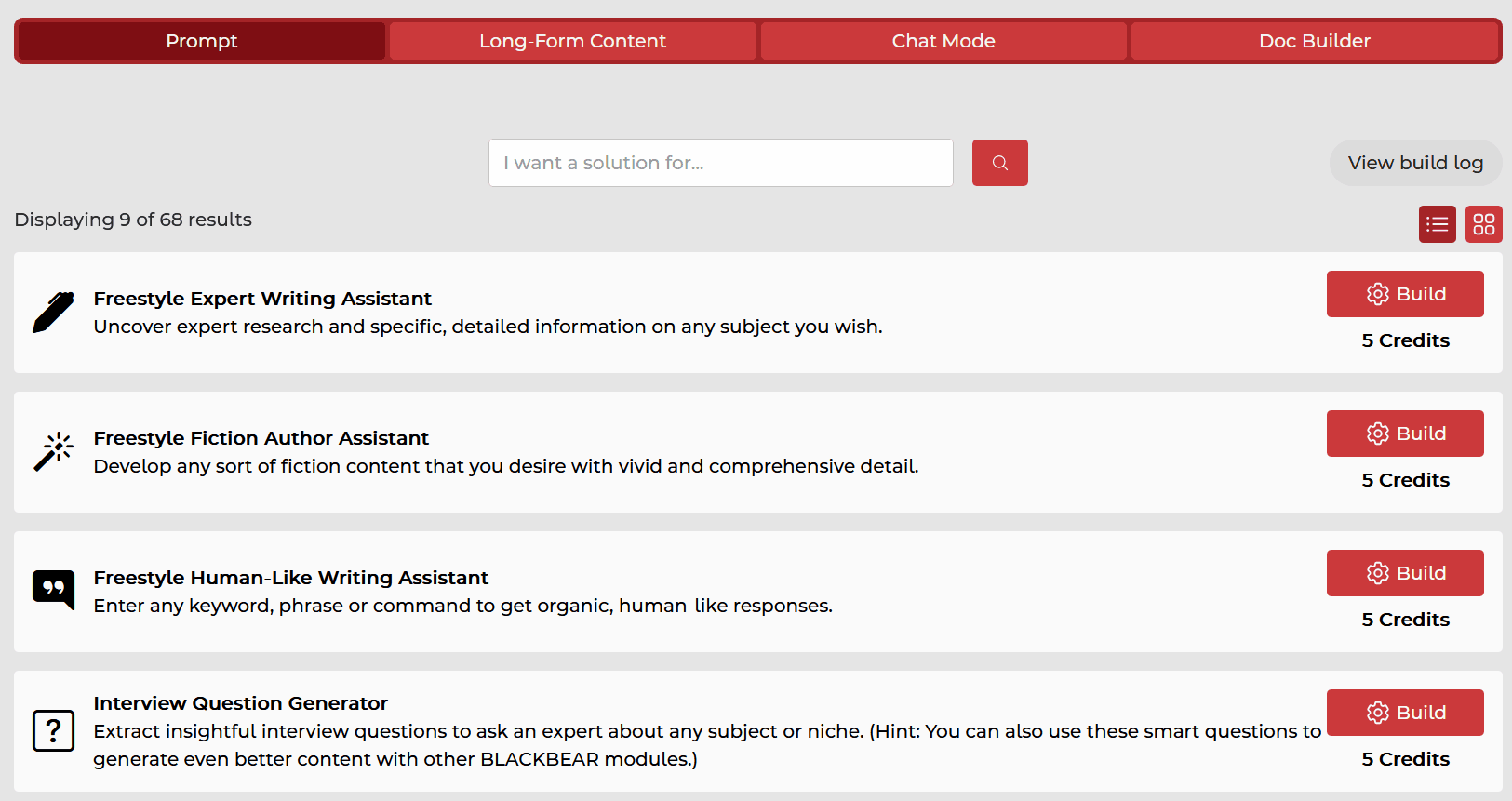Screen dimensions: 1512x801
Task: Click the magnifier search button
Action: point(999,163)
